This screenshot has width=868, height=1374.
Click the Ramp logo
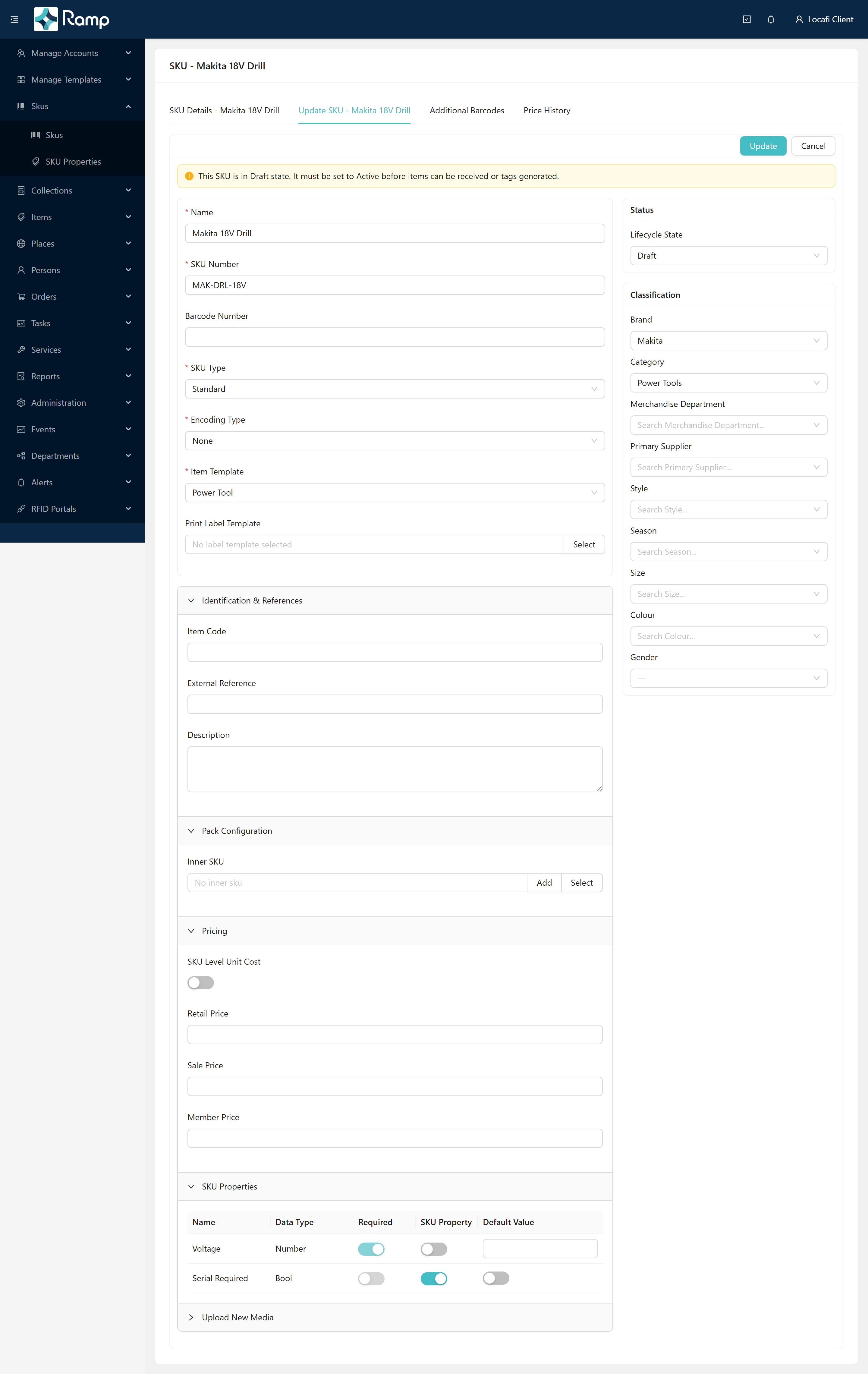[x=72, y=19]
